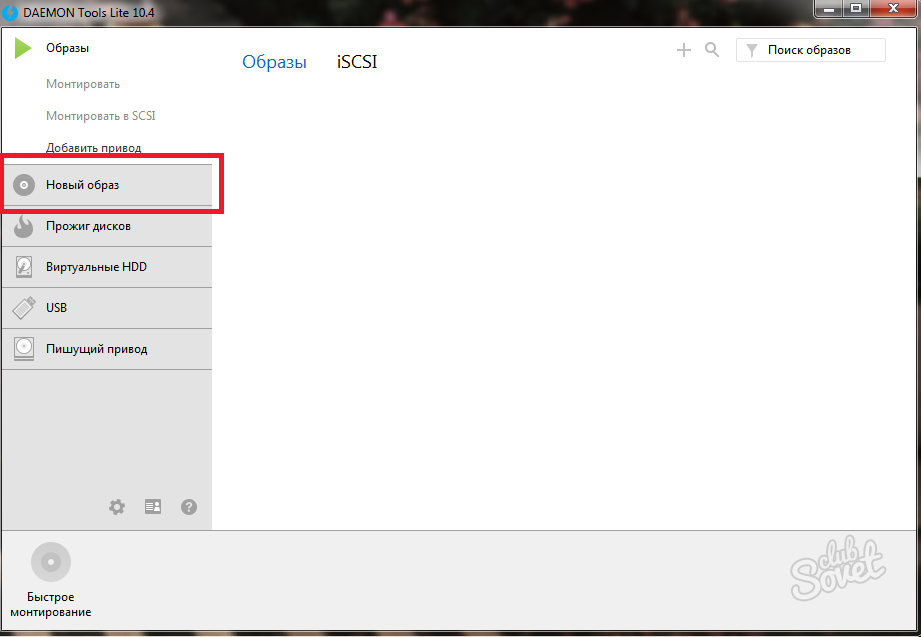Open Прожиг дисков flame icon
The image size is (921, 637).
tap(24, 227)
